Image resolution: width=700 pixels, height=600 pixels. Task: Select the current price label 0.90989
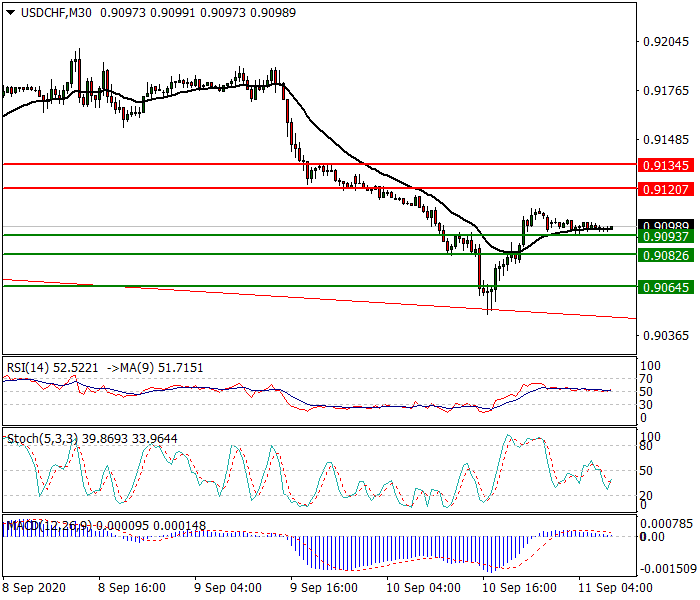point(666,225)
